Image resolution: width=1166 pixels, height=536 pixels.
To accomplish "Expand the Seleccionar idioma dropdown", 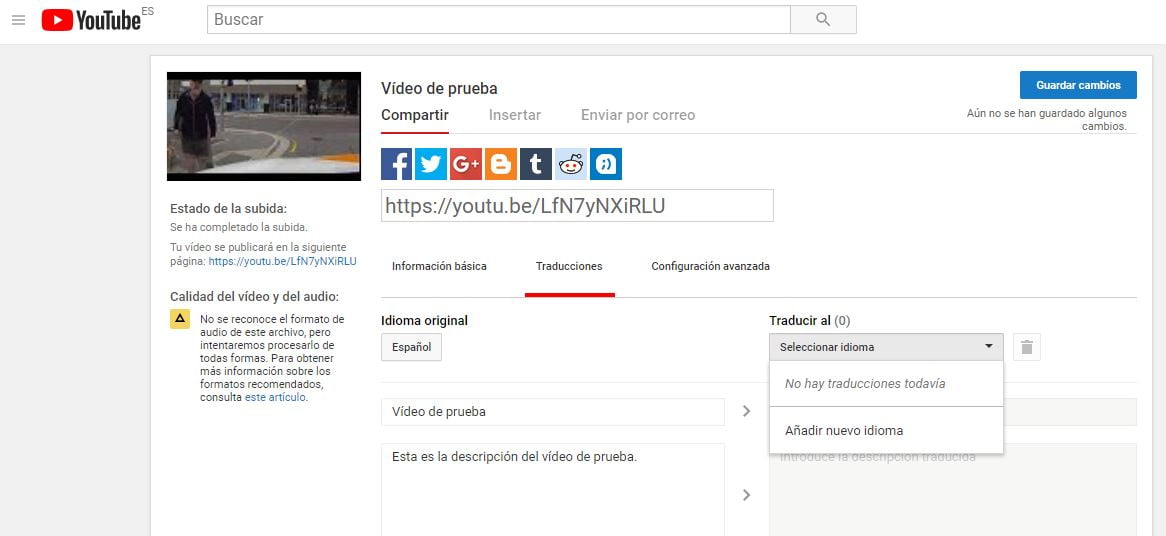I will [x=885, y=347].
